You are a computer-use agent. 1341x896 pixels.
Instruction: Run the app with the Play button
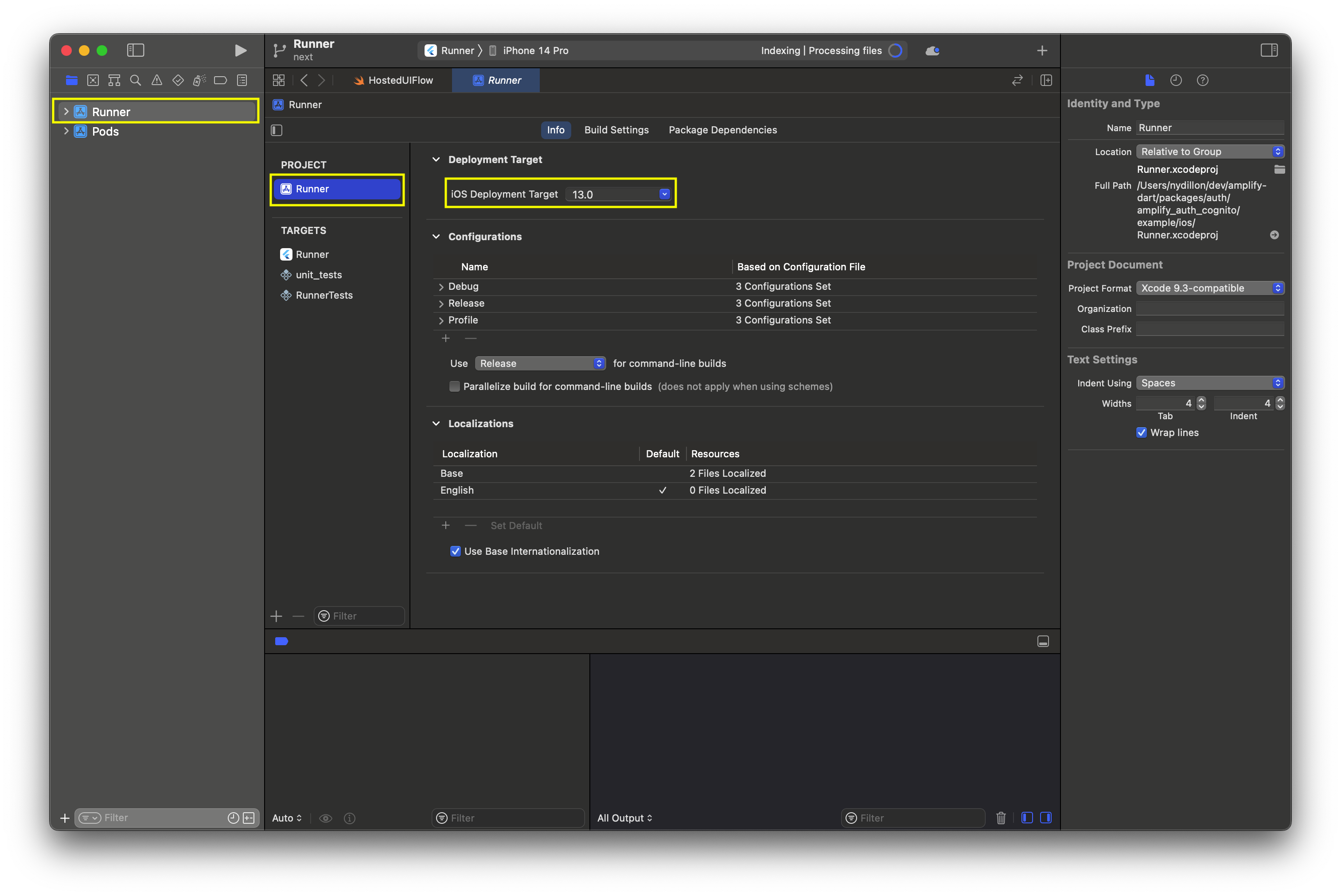(x=241, y=50)
